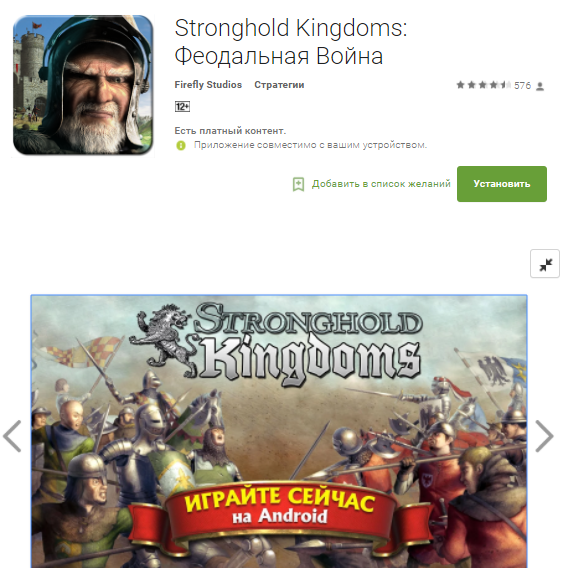Click the wishlist bookmark icon
Screen dimensions: 566x568
click(x=298, y=184)
